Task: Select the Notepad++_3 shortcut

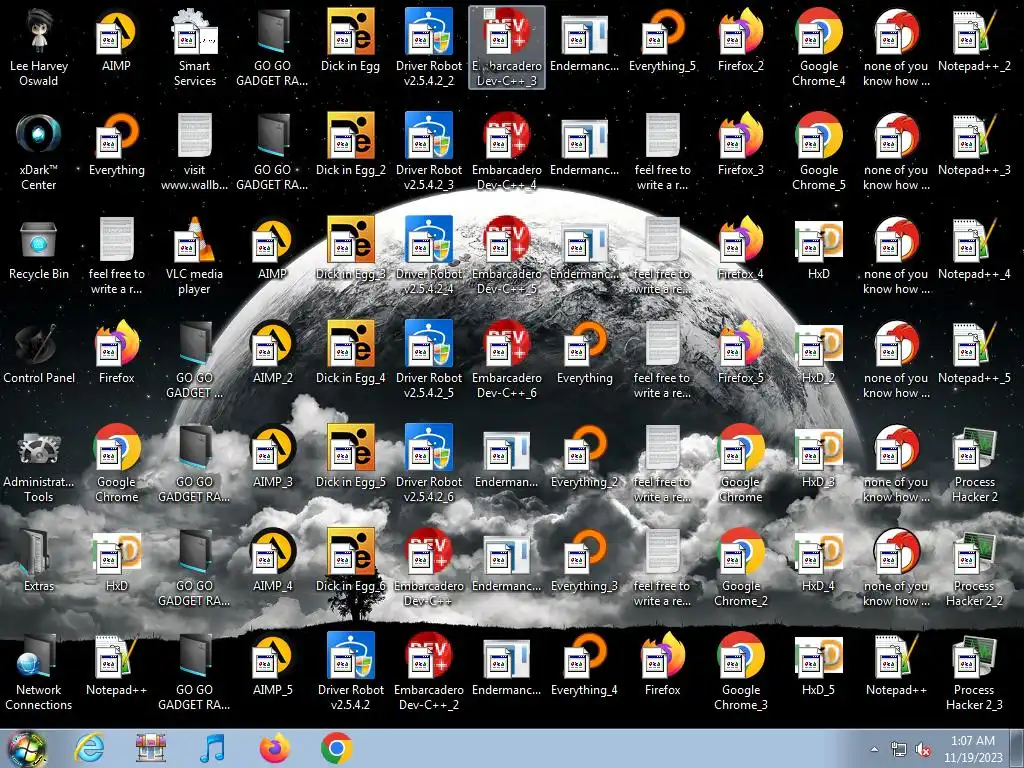Action: pyautogui.click(x=974, y=145)
